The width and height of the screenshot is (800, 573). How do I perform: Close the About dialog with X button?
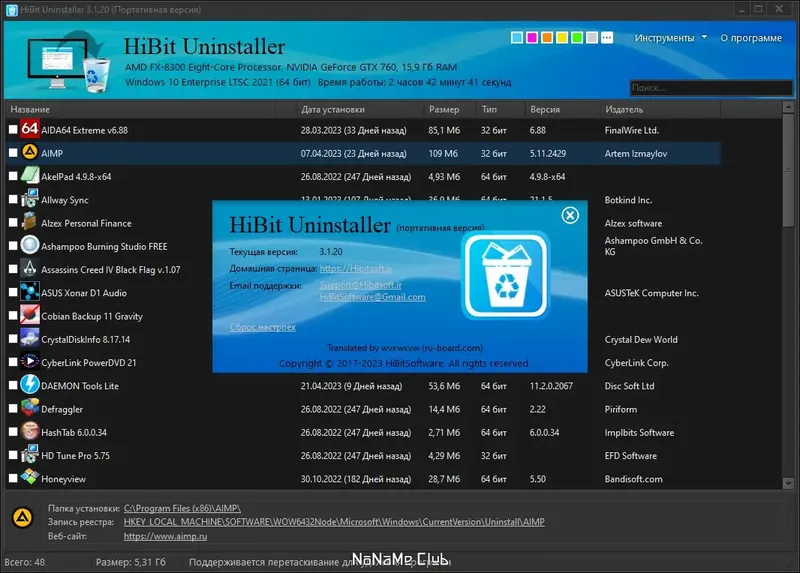point(570,215)
